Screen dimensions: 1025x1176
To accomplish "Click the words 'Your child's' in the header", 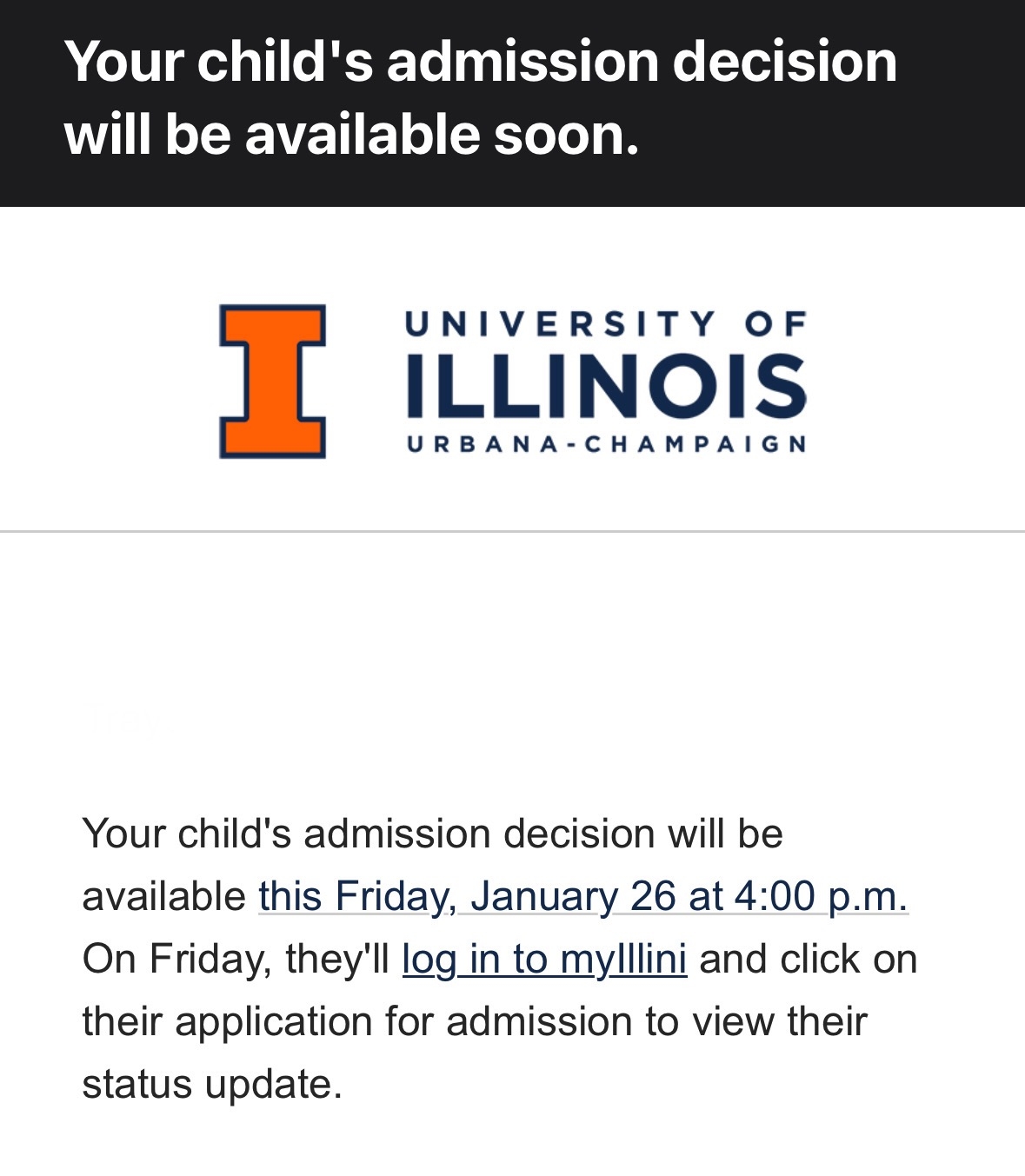I will click(x=218, y=62).
